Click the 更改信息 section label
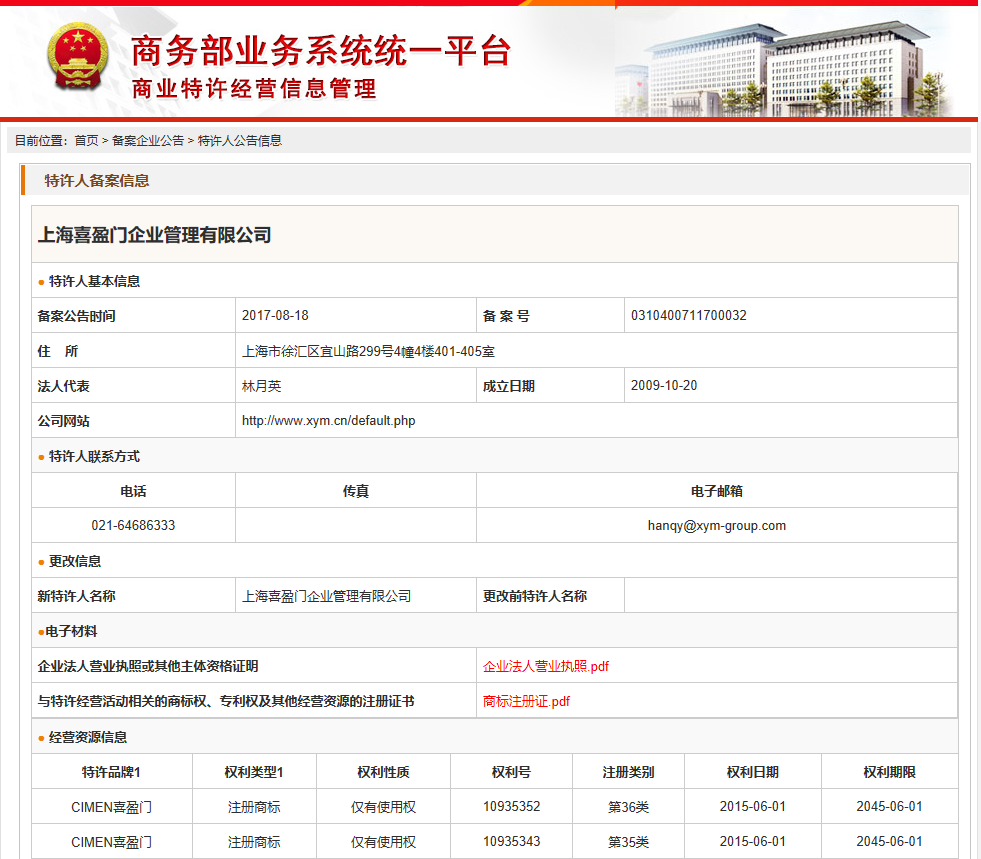 75,561
